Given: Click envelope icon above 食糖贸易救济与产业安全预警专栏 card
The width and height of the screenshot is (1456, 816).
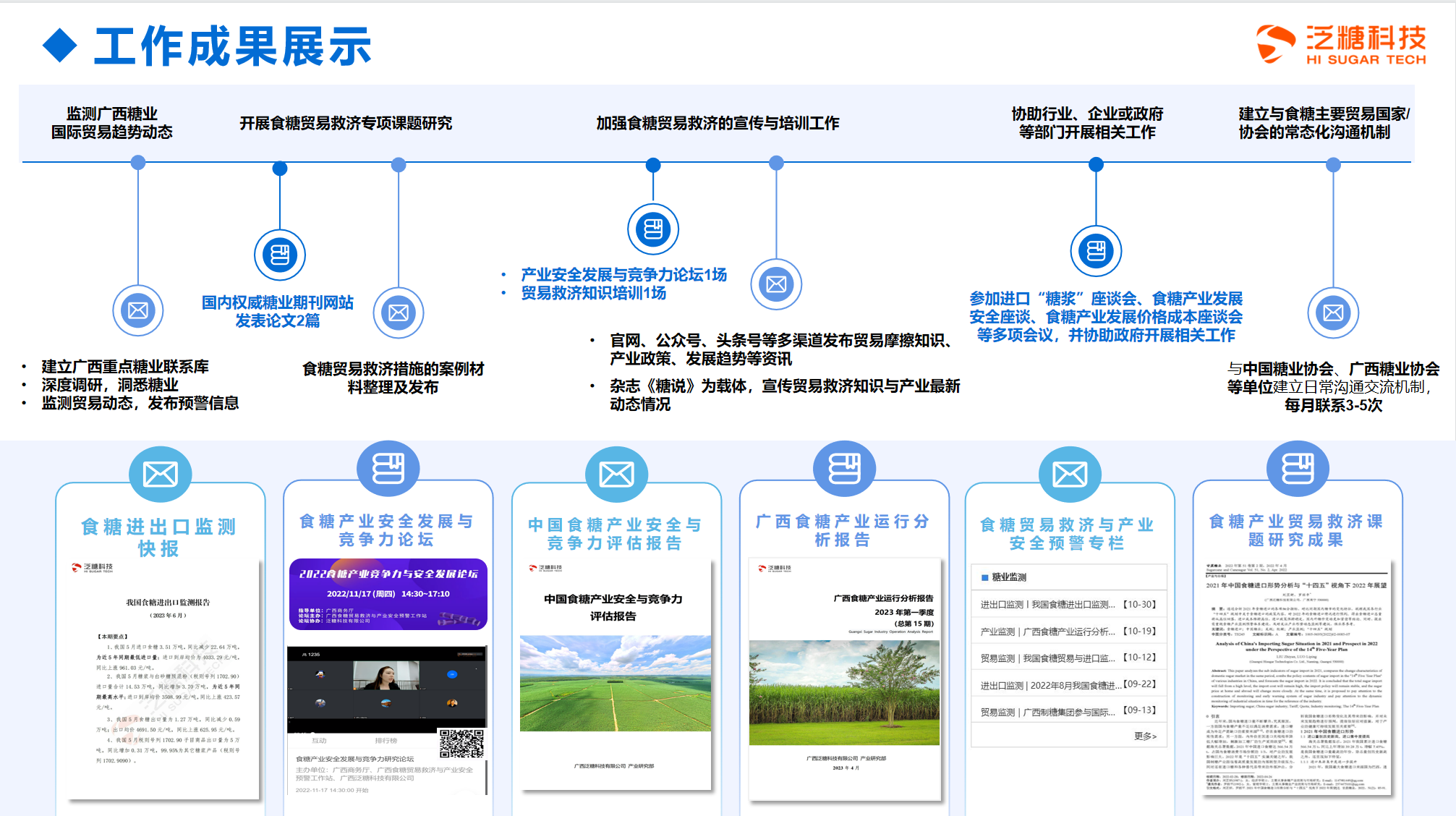Looking at the screenshot, I should pos(1069,475).
